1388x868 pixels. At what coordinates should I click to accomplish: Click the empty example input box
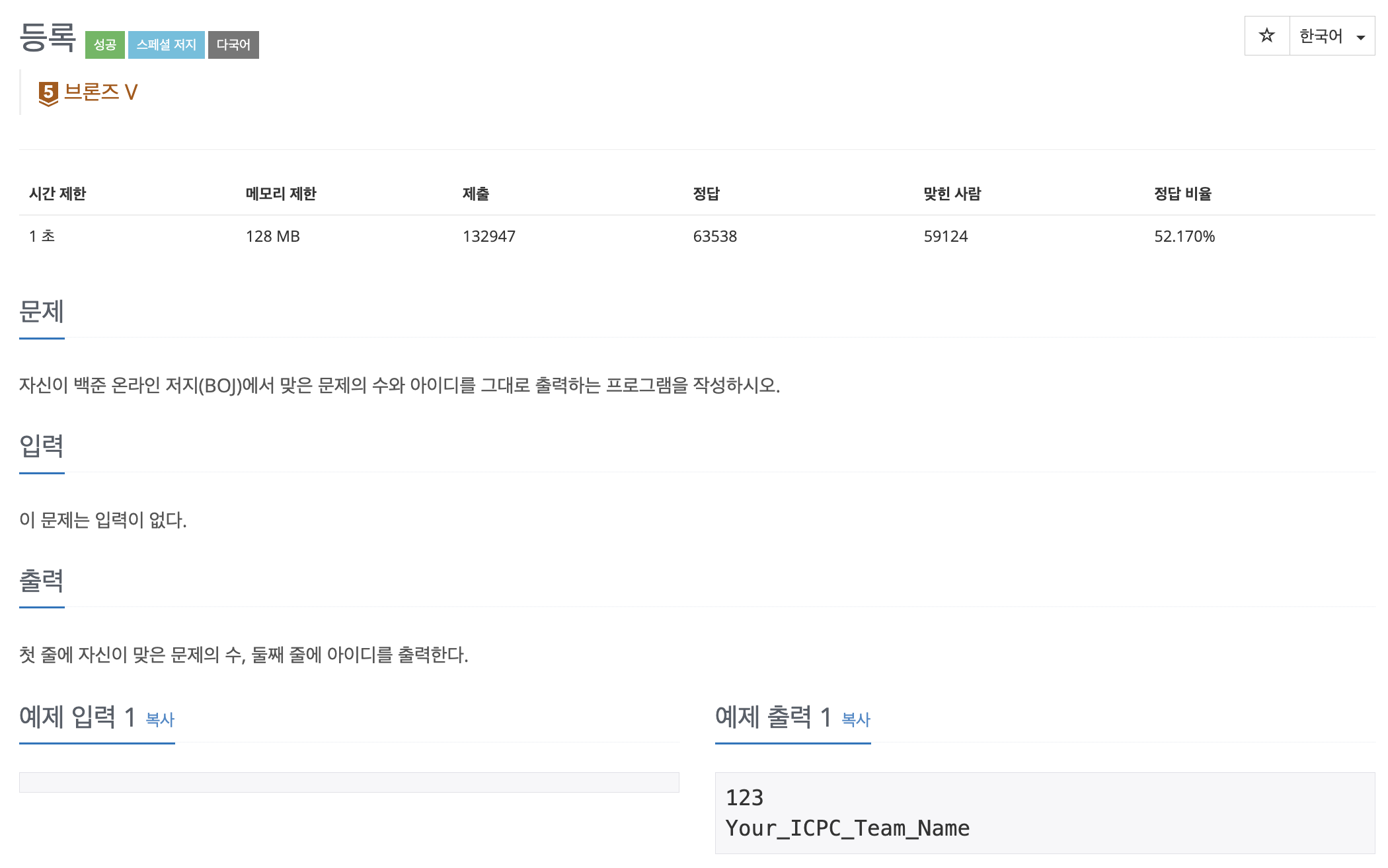pos(349,782)
